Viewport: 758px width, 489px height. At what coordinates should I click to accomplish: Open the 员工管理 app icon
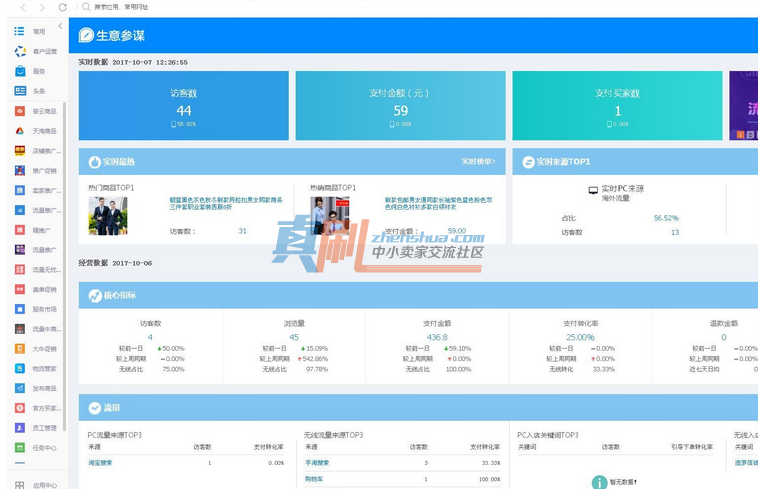20,428
